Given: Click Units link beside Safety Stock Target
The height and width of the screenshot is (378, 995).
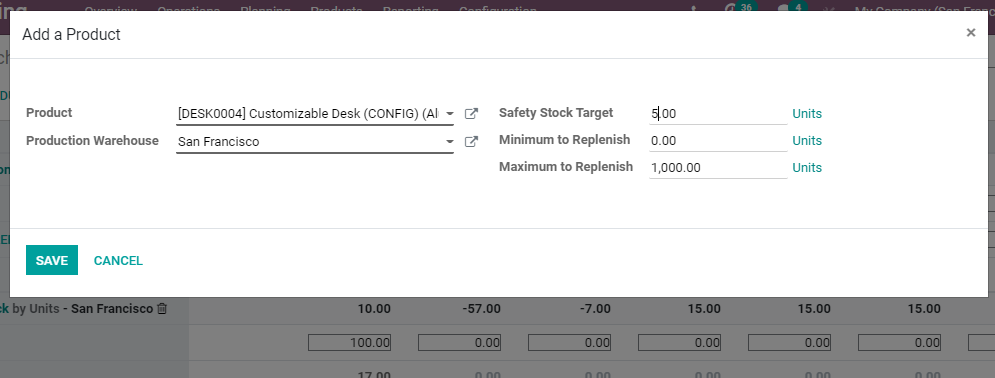Looking at the screenshot, I should tap(807, 114).
